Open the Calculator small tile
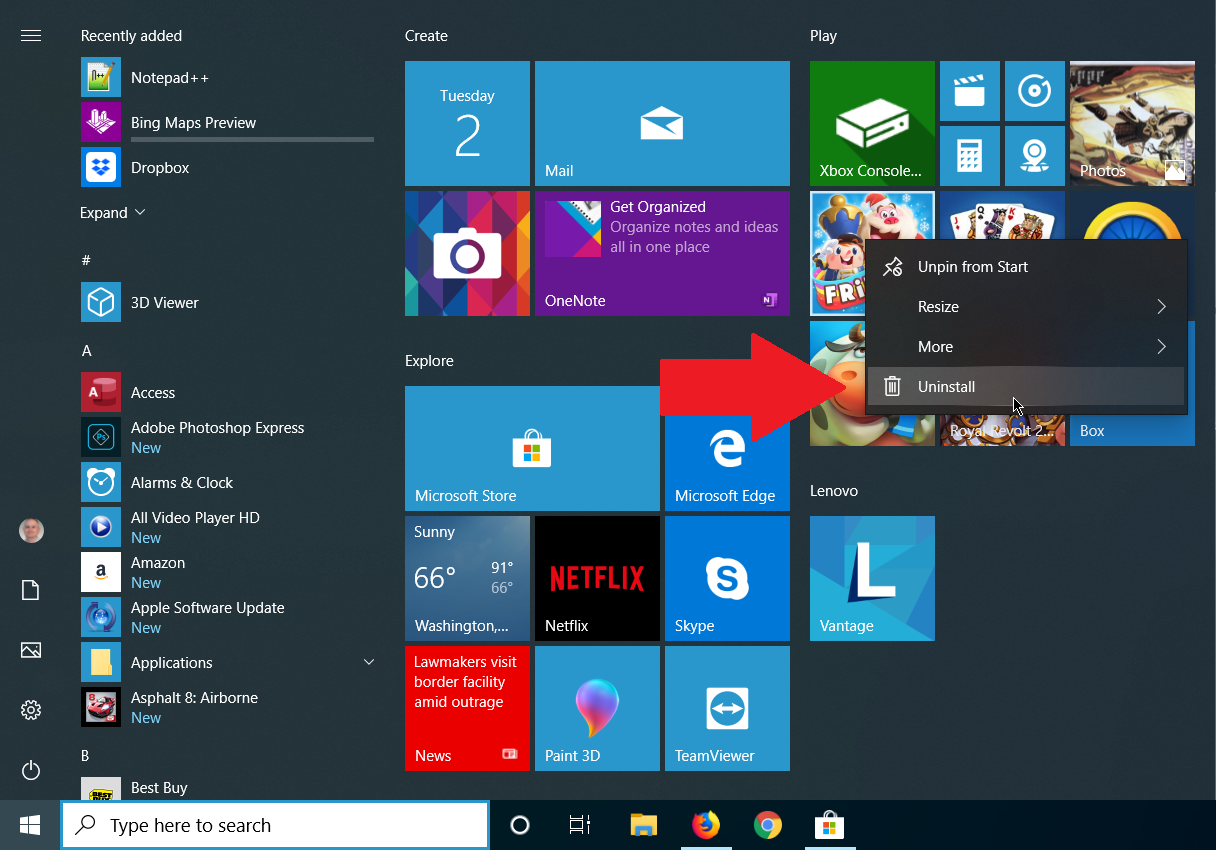 click(970, 156)
